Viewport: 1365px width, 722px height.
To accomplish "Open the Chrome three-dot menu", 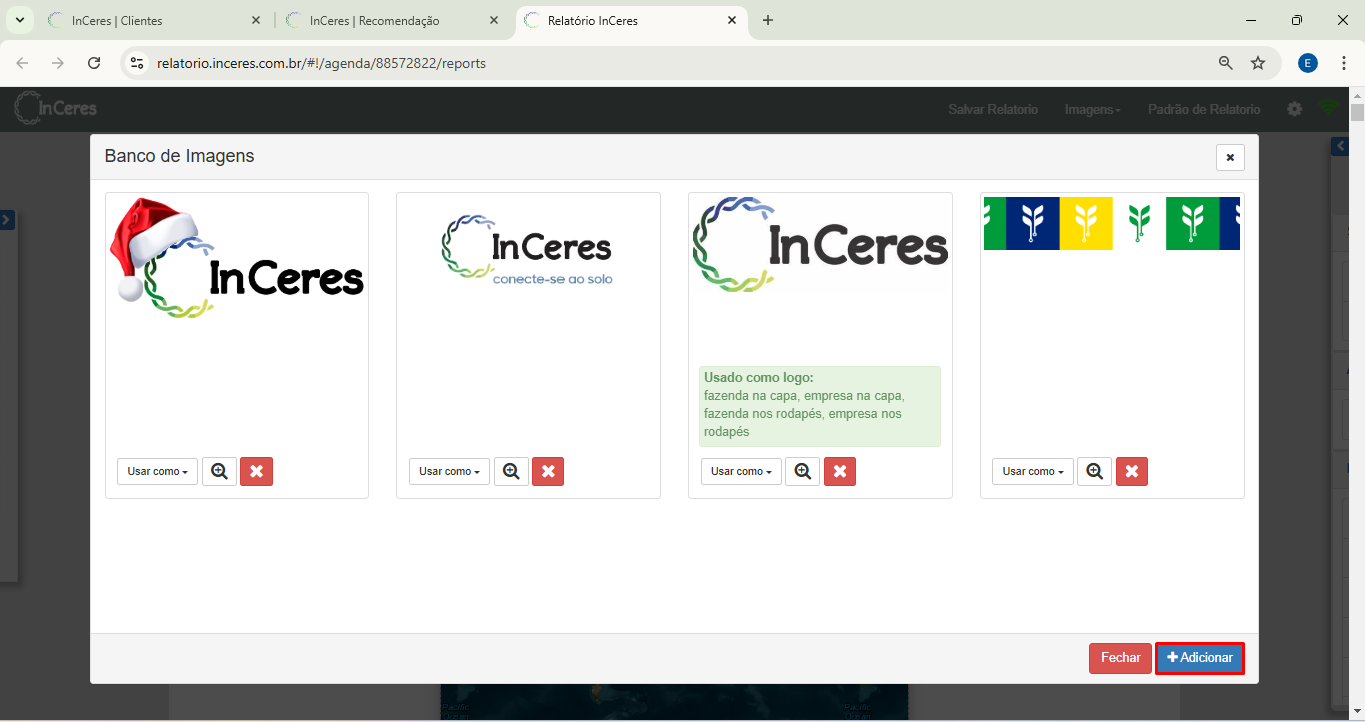I will click(x=1342, y=63).
